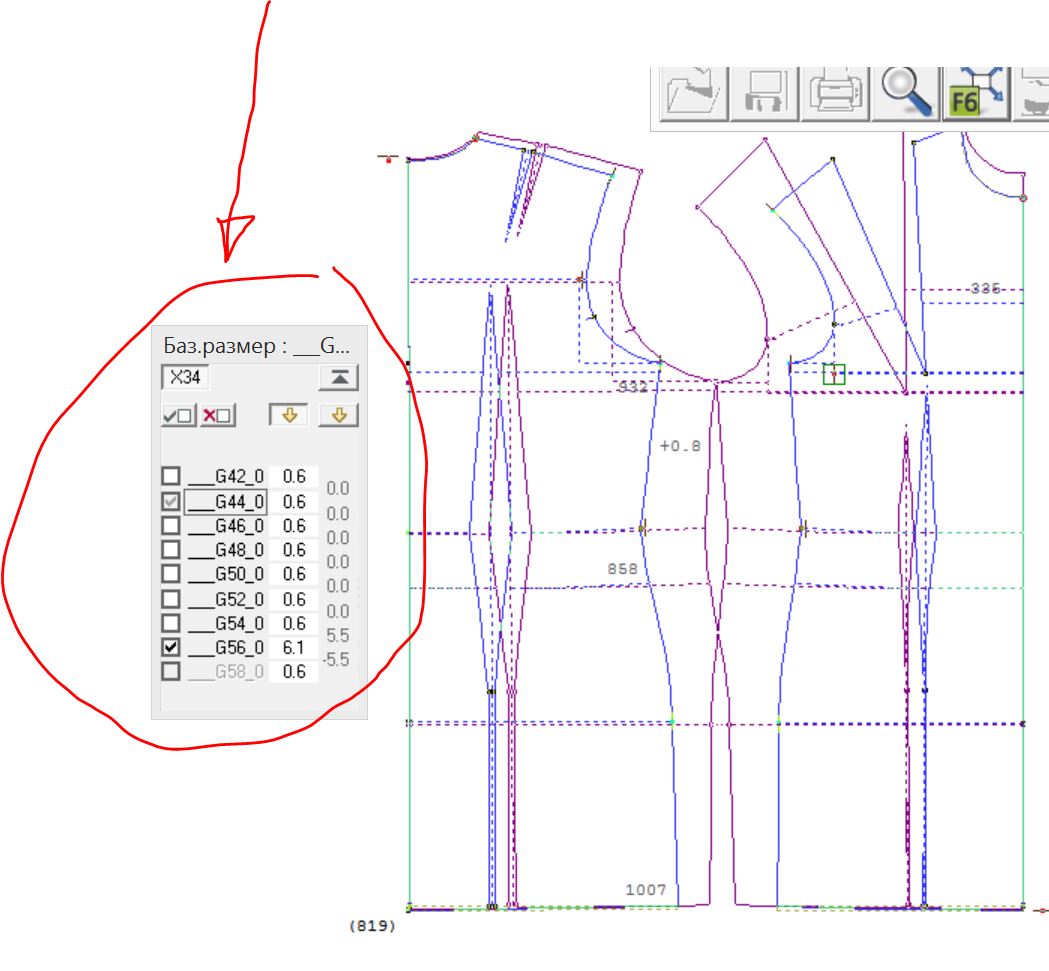
Task: Click the 1007 measurement on the pattern
Action: [646, 889]
